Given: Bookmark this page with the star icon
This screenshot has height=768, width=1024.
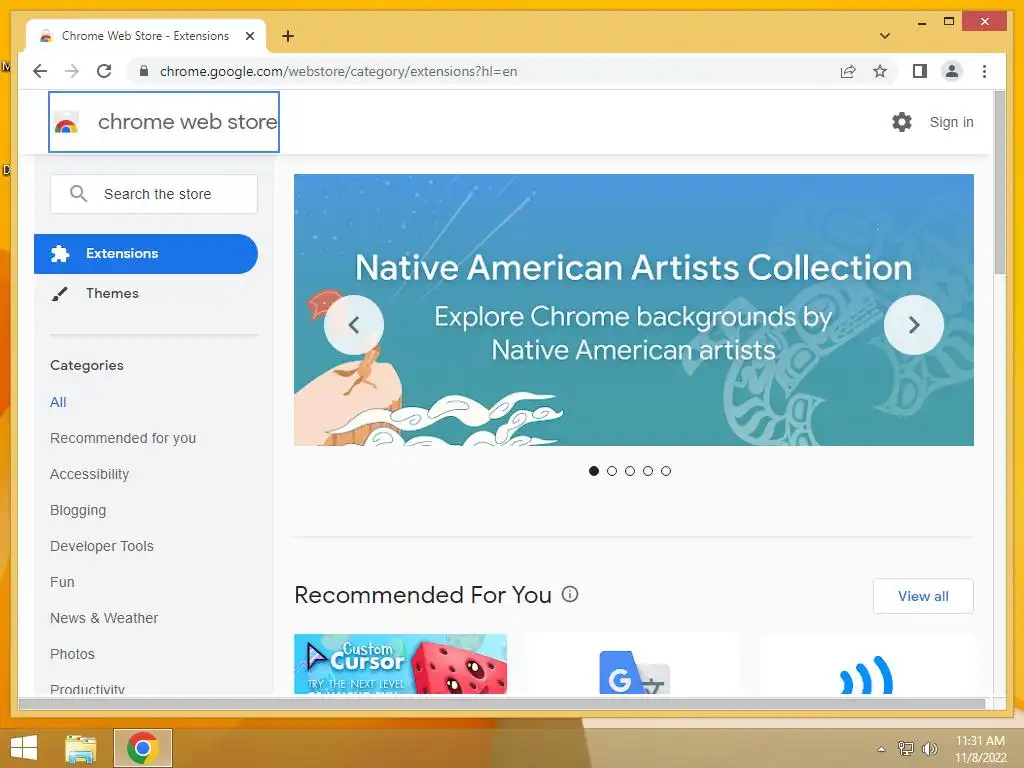Looking at the screenshot, I should 880,71.
